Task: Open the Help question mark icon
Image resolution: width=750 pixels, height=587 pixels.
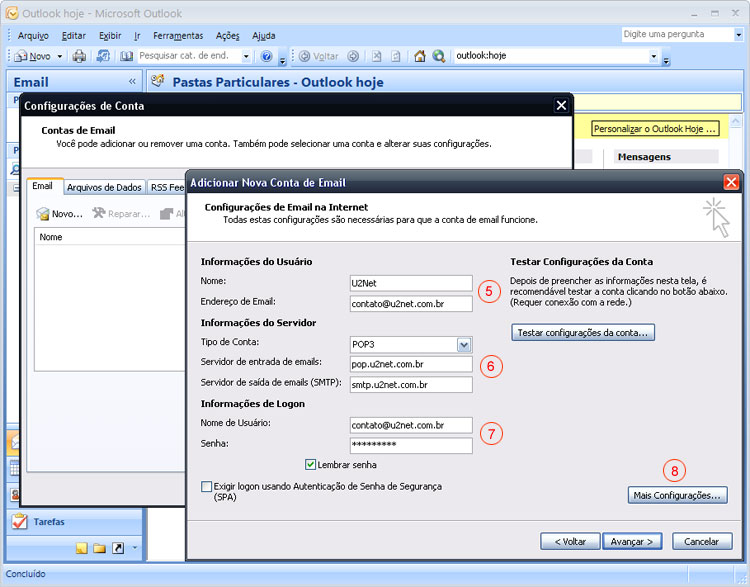Action: point(267,56)
